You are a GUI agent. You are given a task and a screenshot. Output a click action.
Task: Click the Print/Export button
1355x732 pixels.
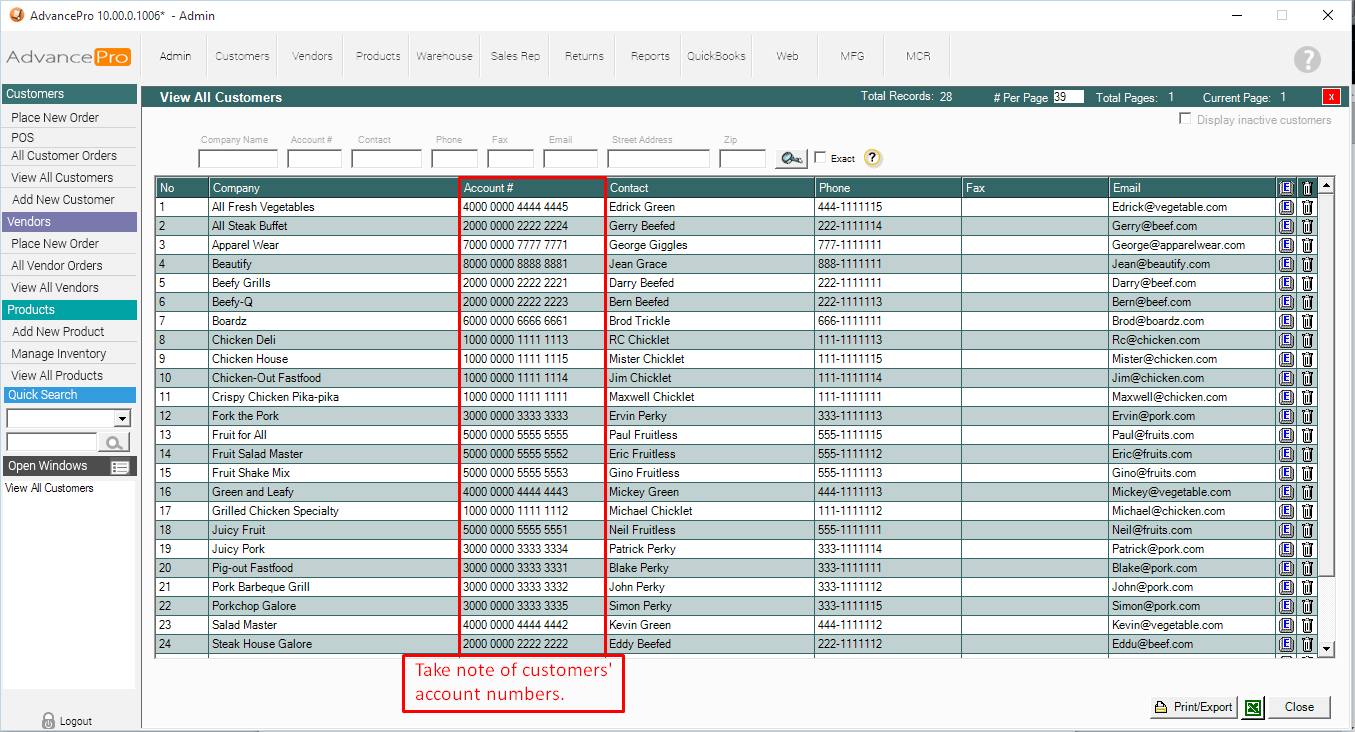tap(1193, 707)
